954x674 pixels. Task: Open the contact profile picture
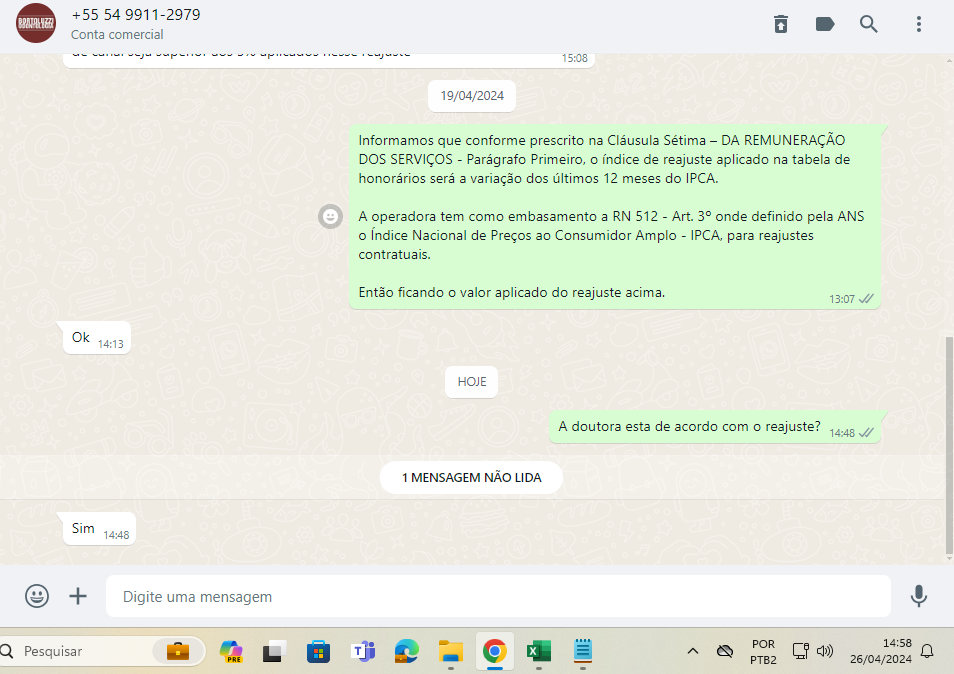point(35,23)
